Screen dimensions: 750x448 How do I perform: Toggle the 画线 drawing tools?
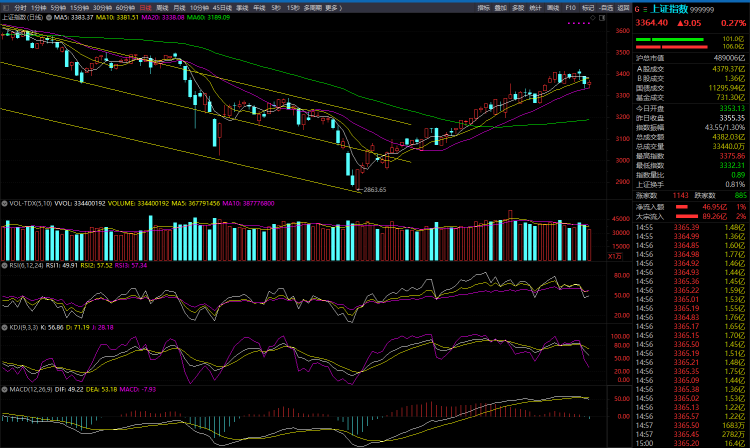552,7
